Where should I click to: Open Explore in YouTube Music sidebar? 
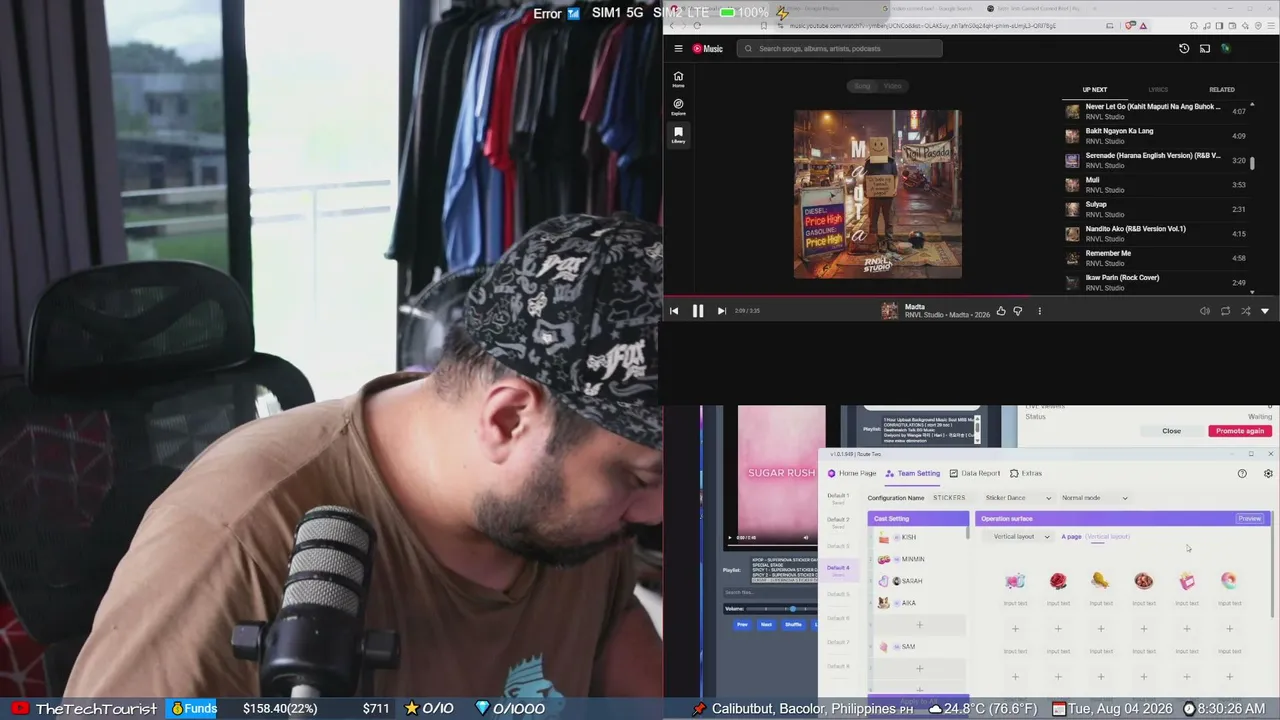pyautogui.click(x=678, y=107)
